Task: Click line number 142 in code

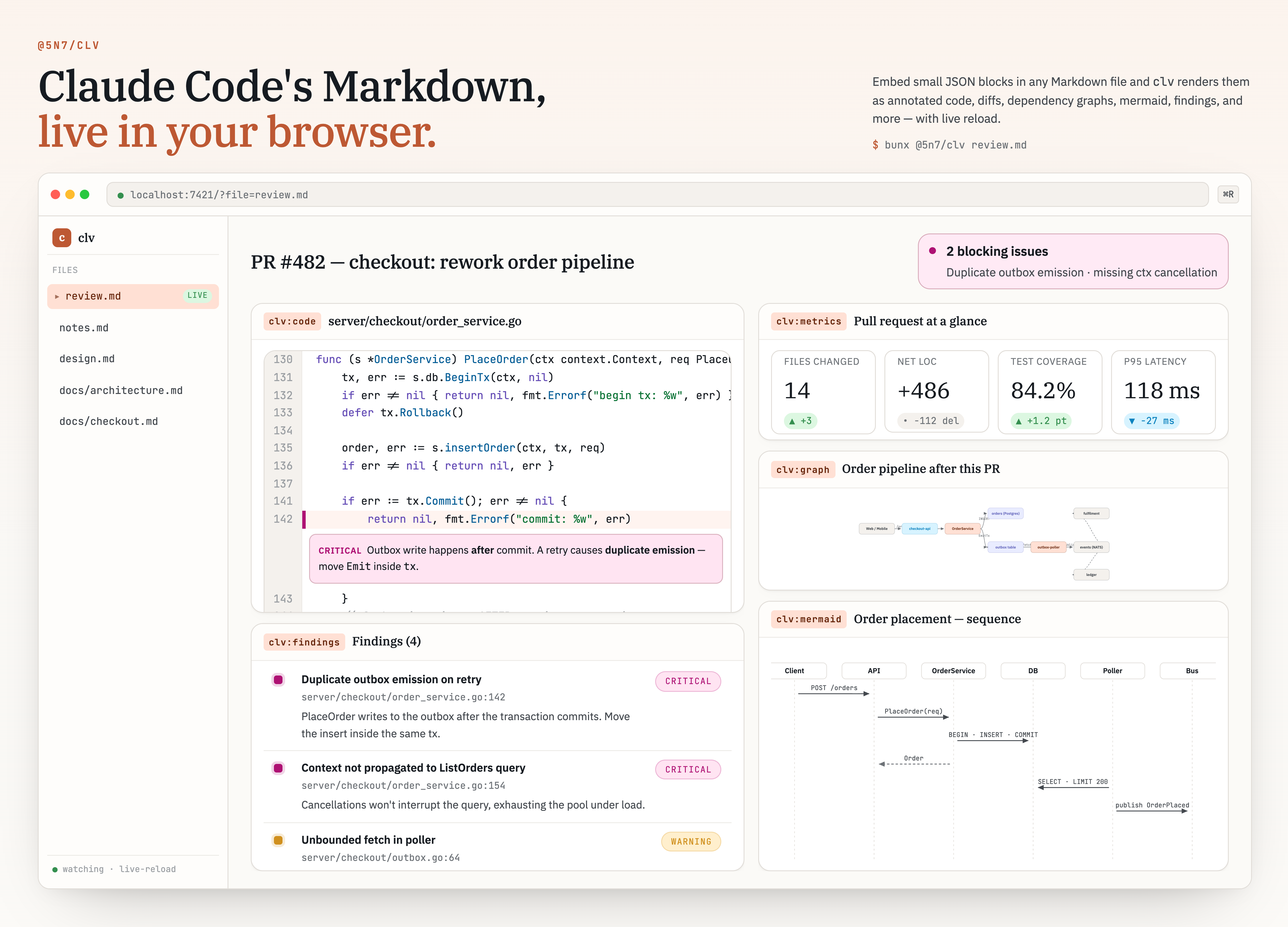Action: click(283, 519)
